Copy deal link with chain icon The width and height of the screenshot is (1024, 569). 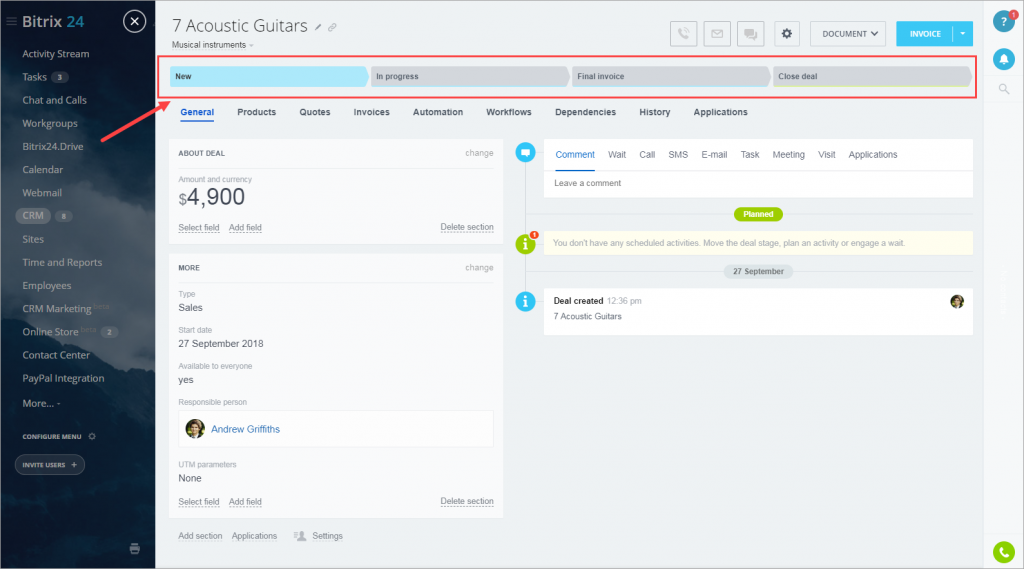(x=332, y=27)
